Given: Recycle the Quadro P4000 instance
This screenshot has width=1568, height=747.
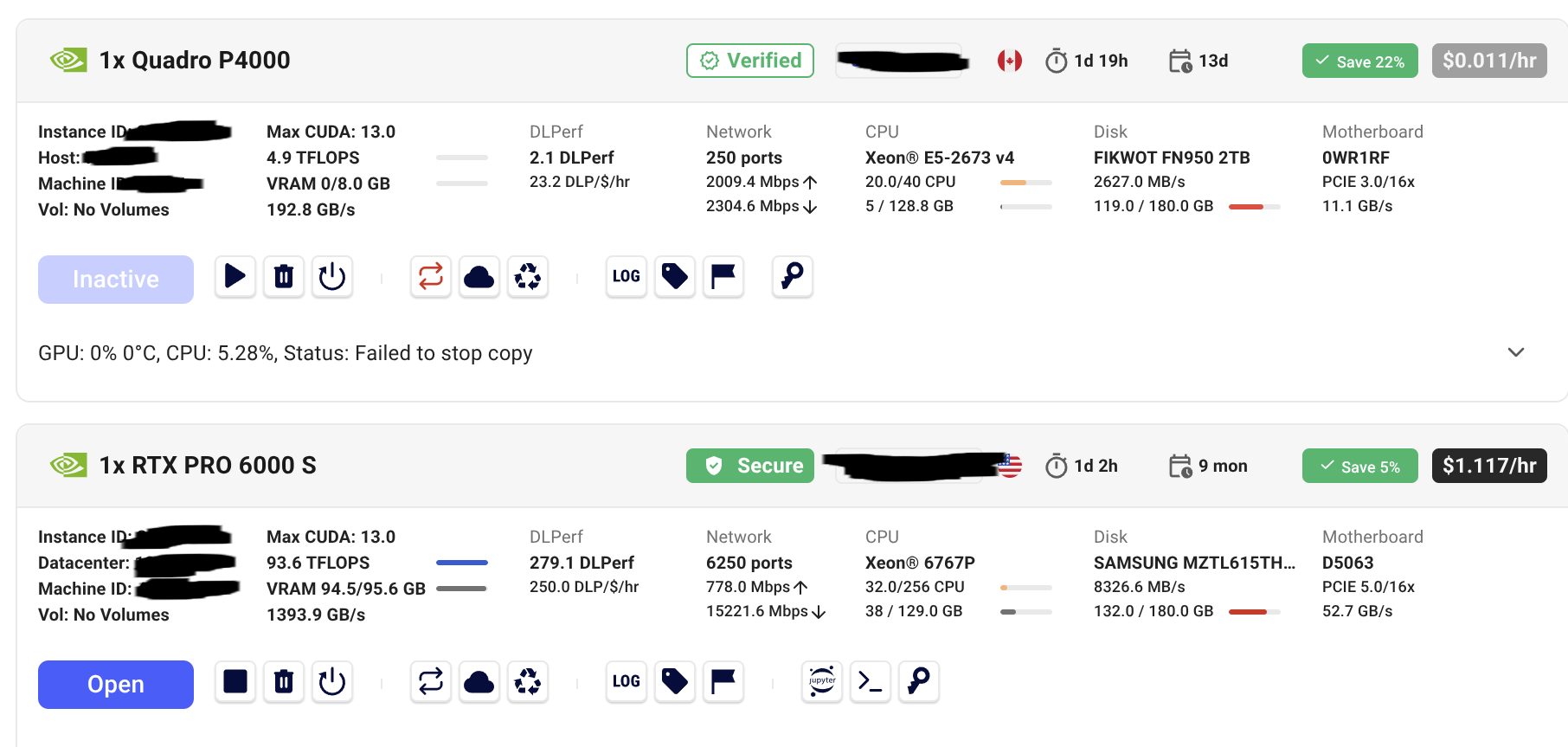Looking at the screenshot, I should click(x=528, y=277).
